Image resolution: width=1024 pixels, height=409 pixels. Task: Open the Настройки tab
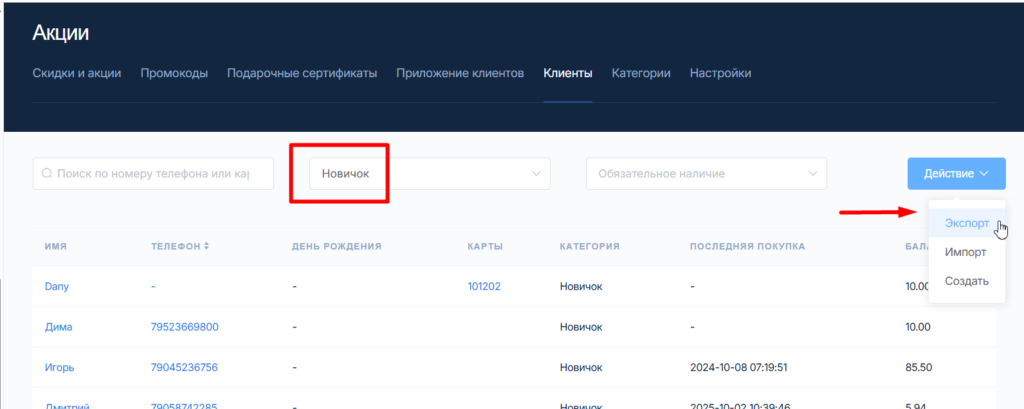coord(720,73)
